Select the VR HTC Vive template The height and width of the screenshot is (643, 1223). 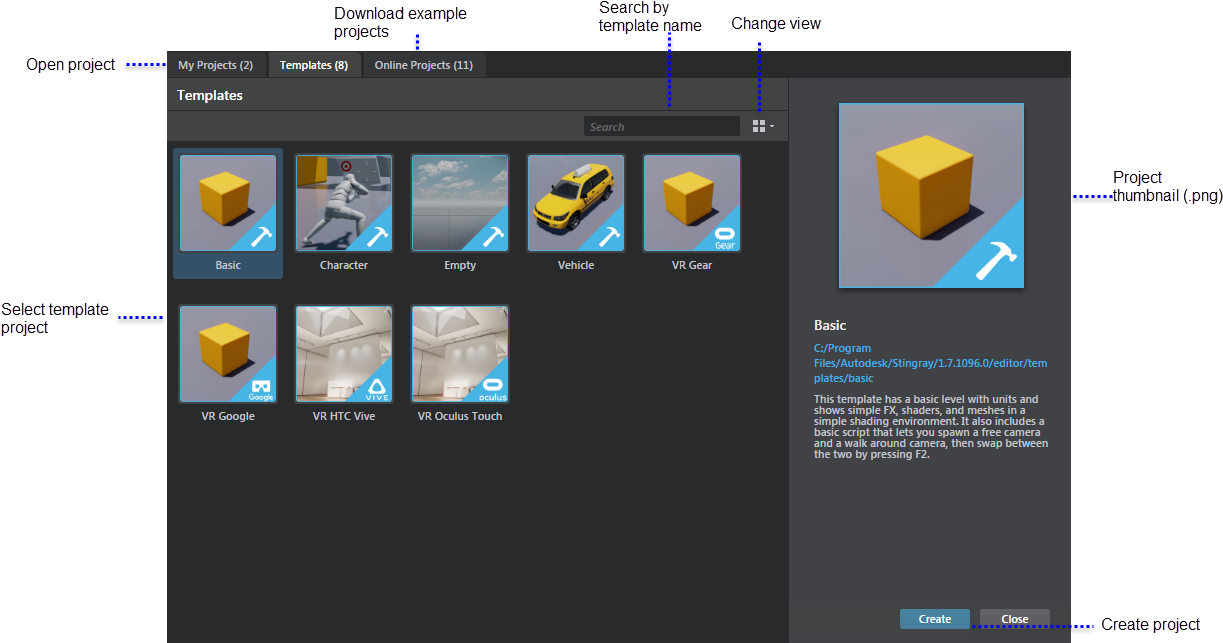(344, 354)
